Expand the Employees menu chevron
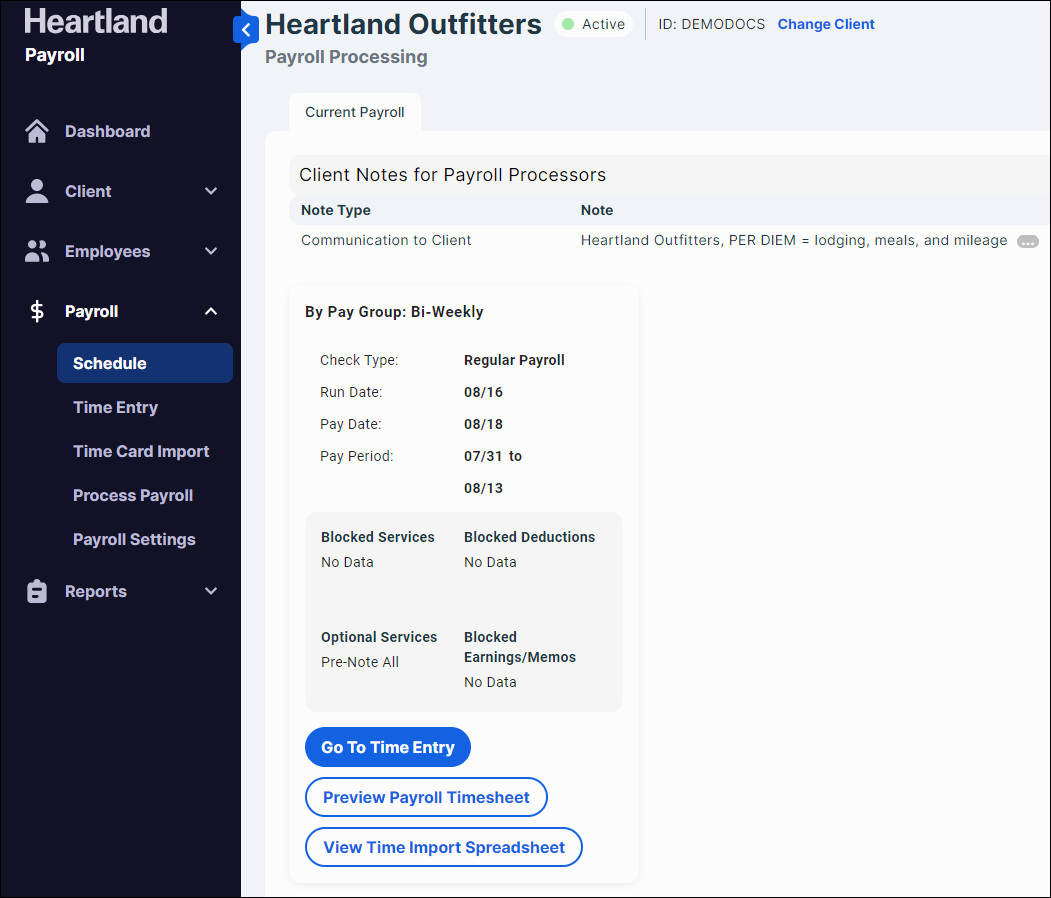 pyautogui.click(x=210, y=251)
